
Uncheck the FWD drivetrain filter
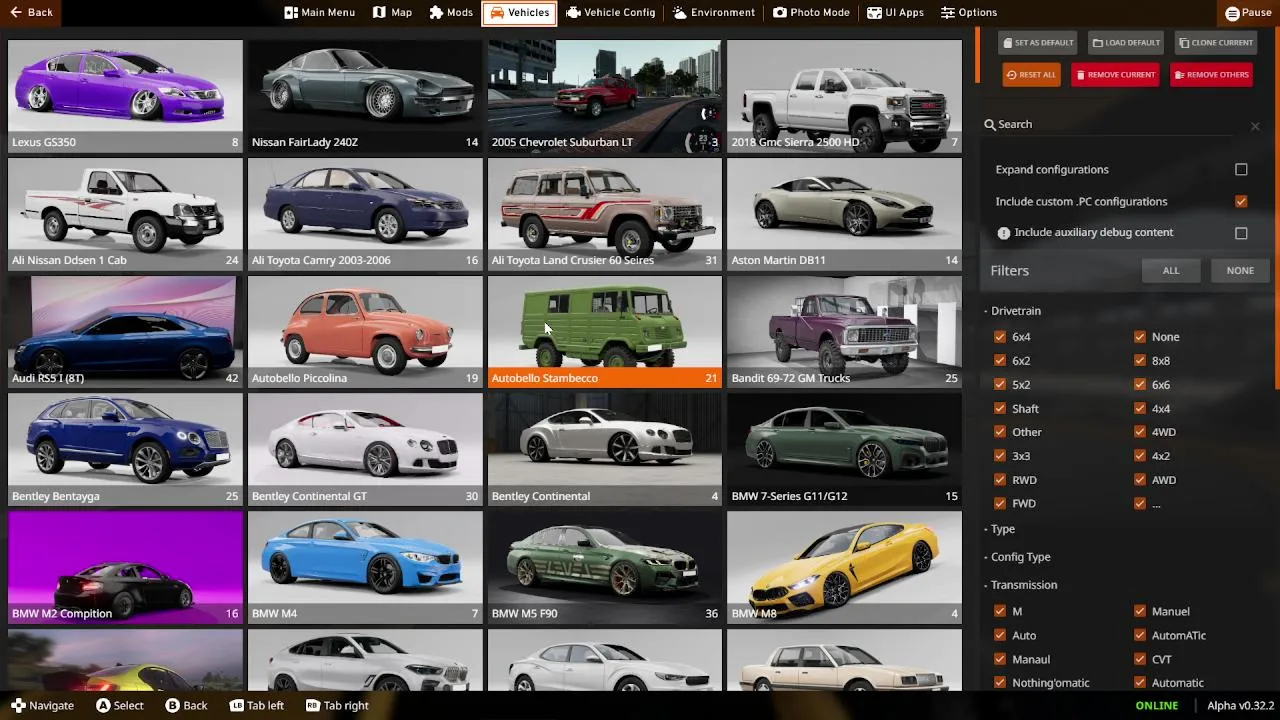coord(1000,504)
